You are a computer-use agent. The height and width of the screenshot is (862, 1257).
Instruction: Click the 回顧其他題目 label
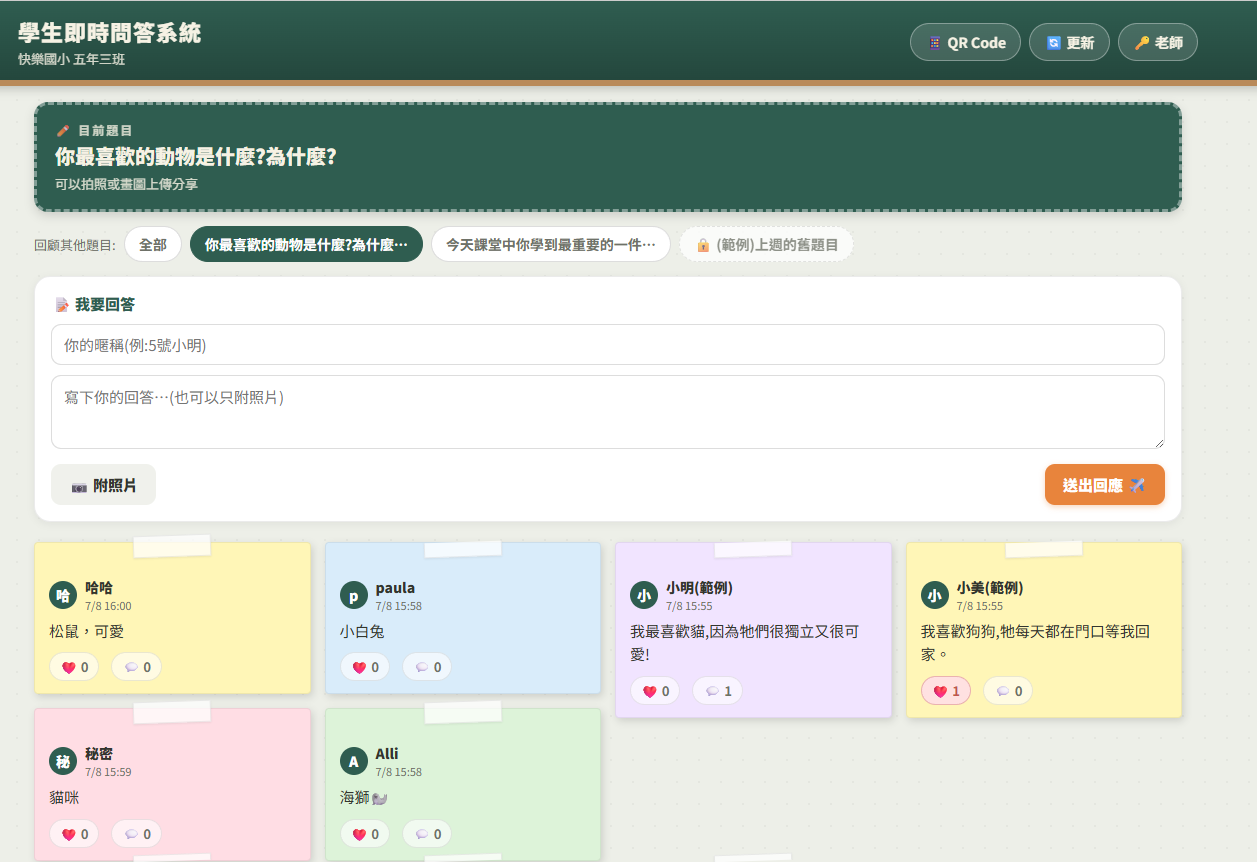click(x=75, y=245)
